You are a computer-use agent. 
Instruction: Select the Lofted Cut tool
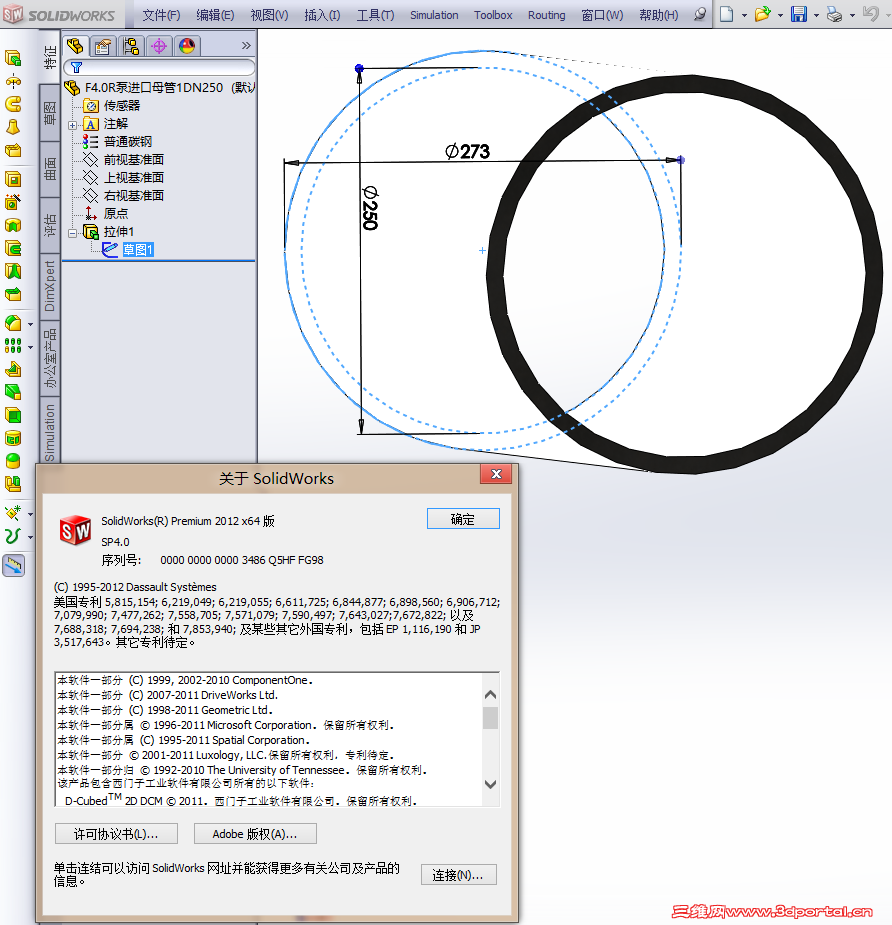click(13, 271)
